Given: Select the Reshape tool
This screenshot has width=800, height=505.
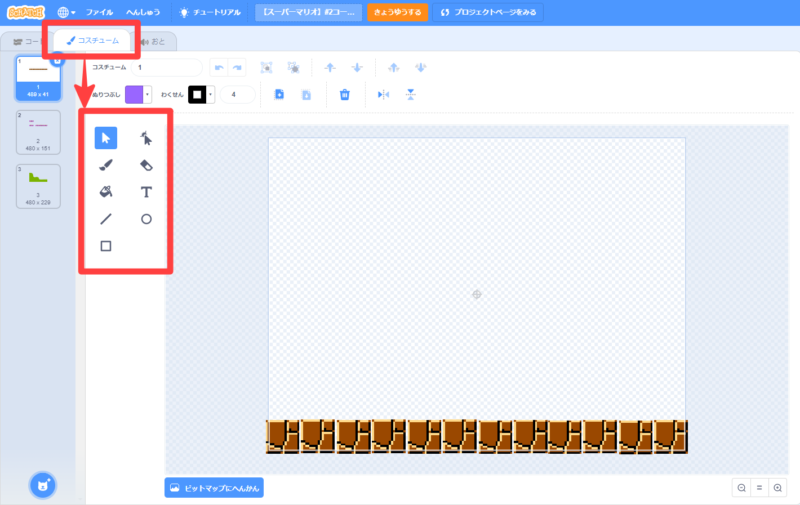Looking at the screenshot, I should (x=146, y=138).
